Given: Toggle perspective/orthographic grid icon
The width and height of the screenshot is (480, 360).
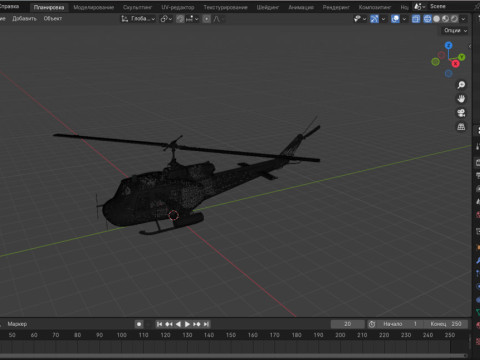Looking at the screenshot, I should (x=461, y=127).
